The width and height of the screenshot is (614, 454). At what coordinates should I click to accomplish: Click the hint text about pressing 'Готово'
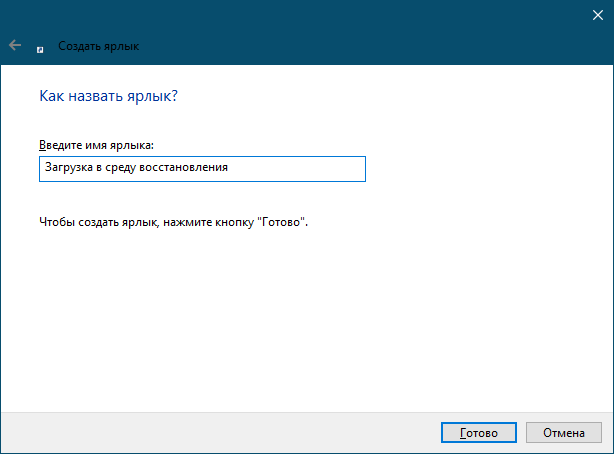coord(173,222)
